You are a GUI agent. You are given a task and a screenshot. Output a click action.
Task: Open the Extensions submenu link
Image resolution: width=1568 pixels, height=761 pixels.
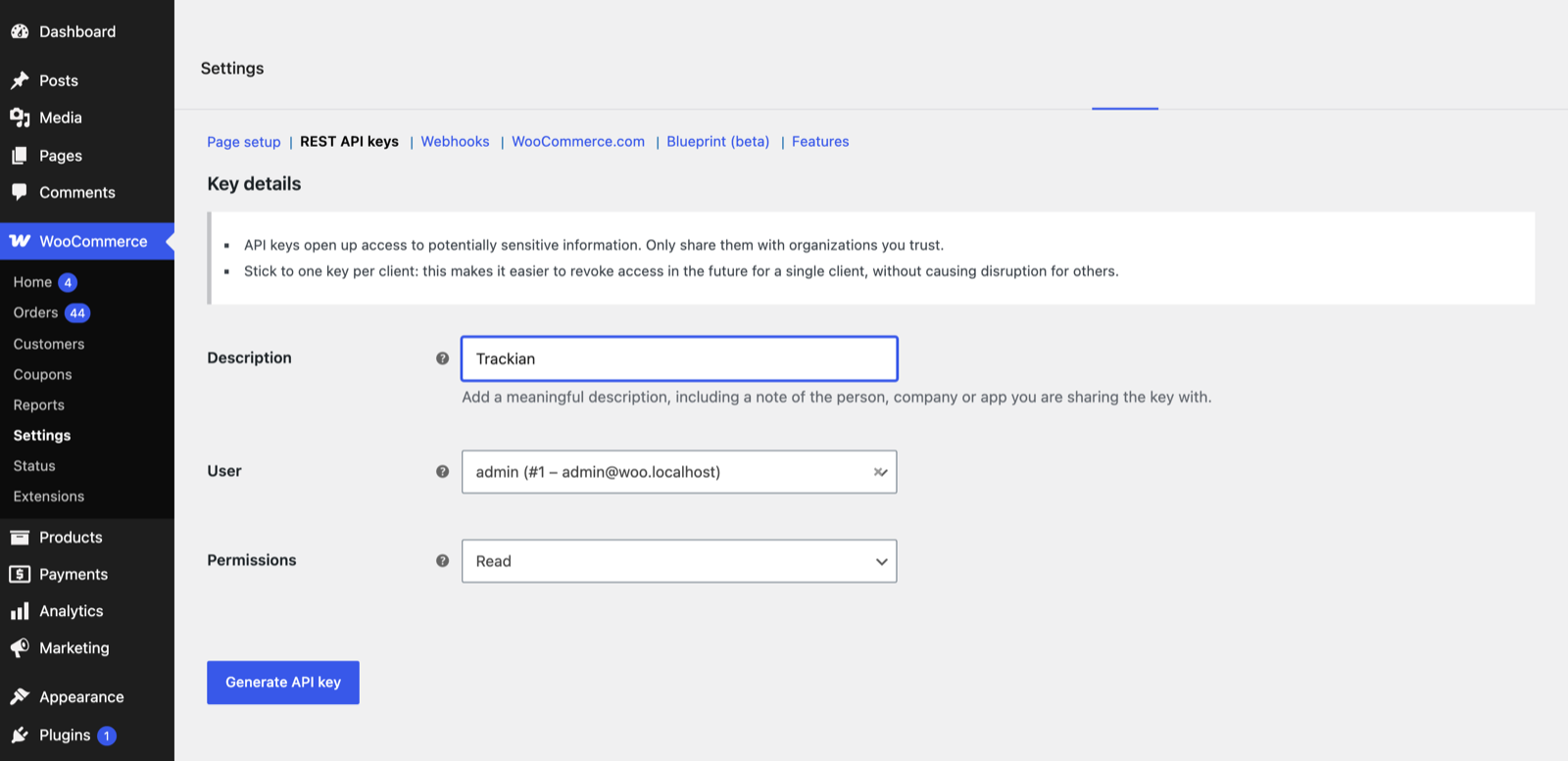[49, 496]
